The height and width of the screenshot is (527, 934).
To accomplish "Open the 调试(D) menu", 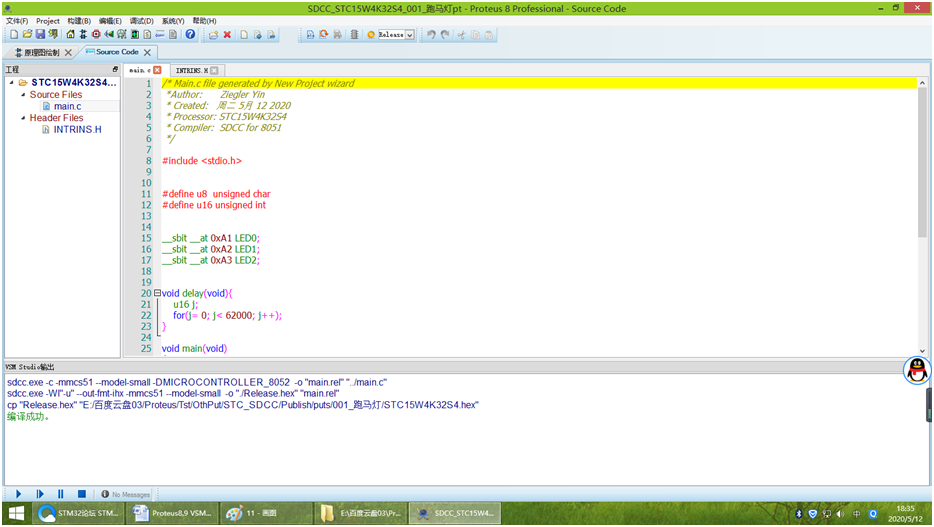I will click(x=141, y=20).
